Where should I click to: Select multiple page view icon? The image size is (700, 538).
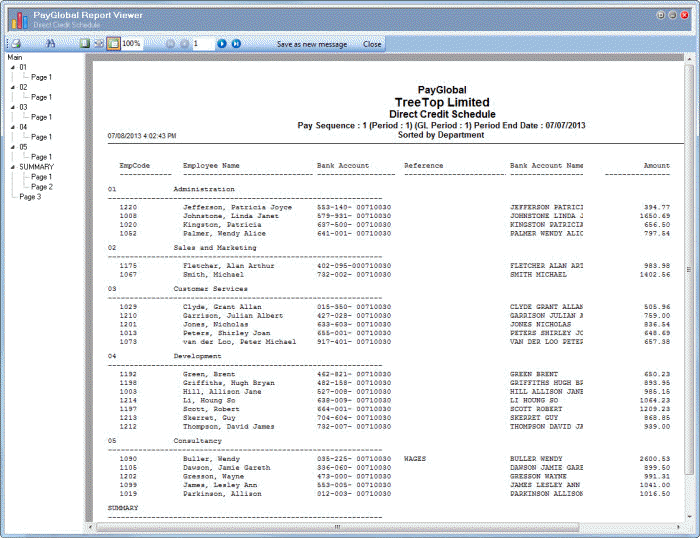[x=99, y=44]
